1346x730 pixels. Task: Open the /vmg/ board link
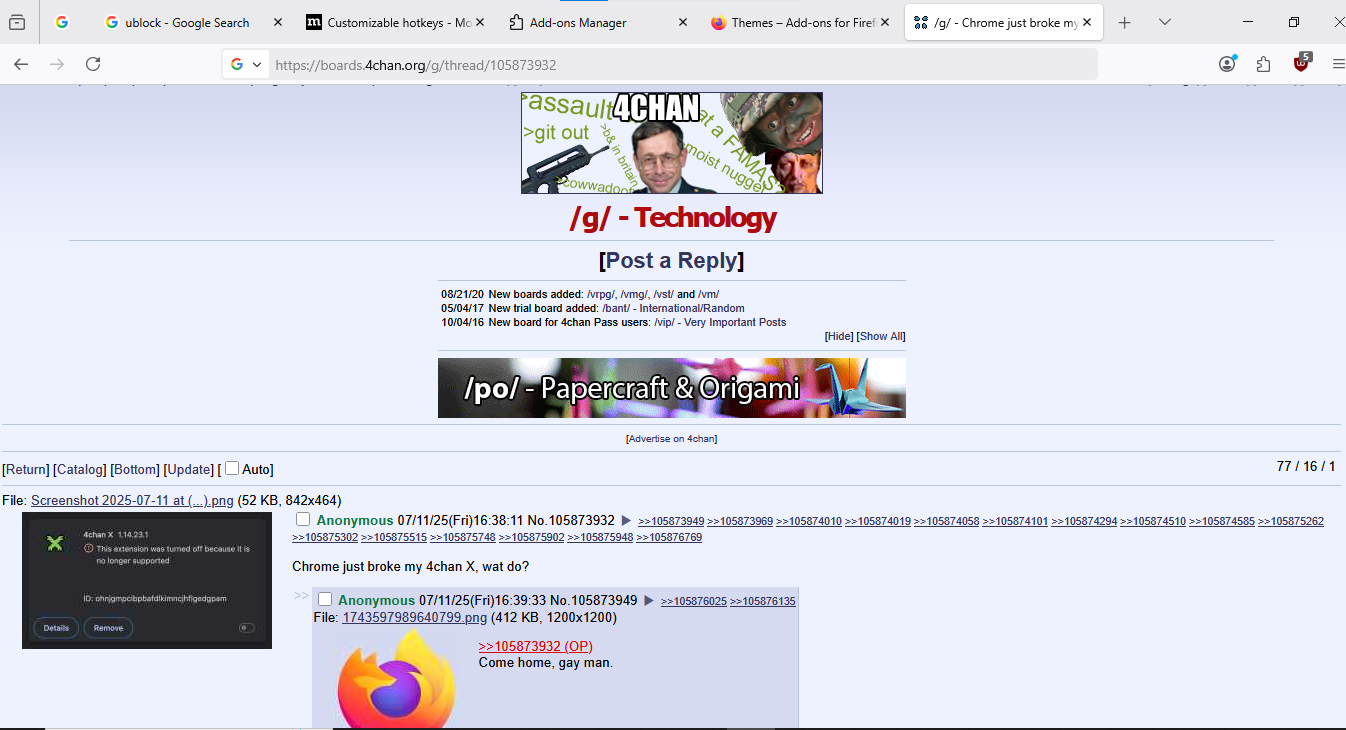click(x=633, y=294)
